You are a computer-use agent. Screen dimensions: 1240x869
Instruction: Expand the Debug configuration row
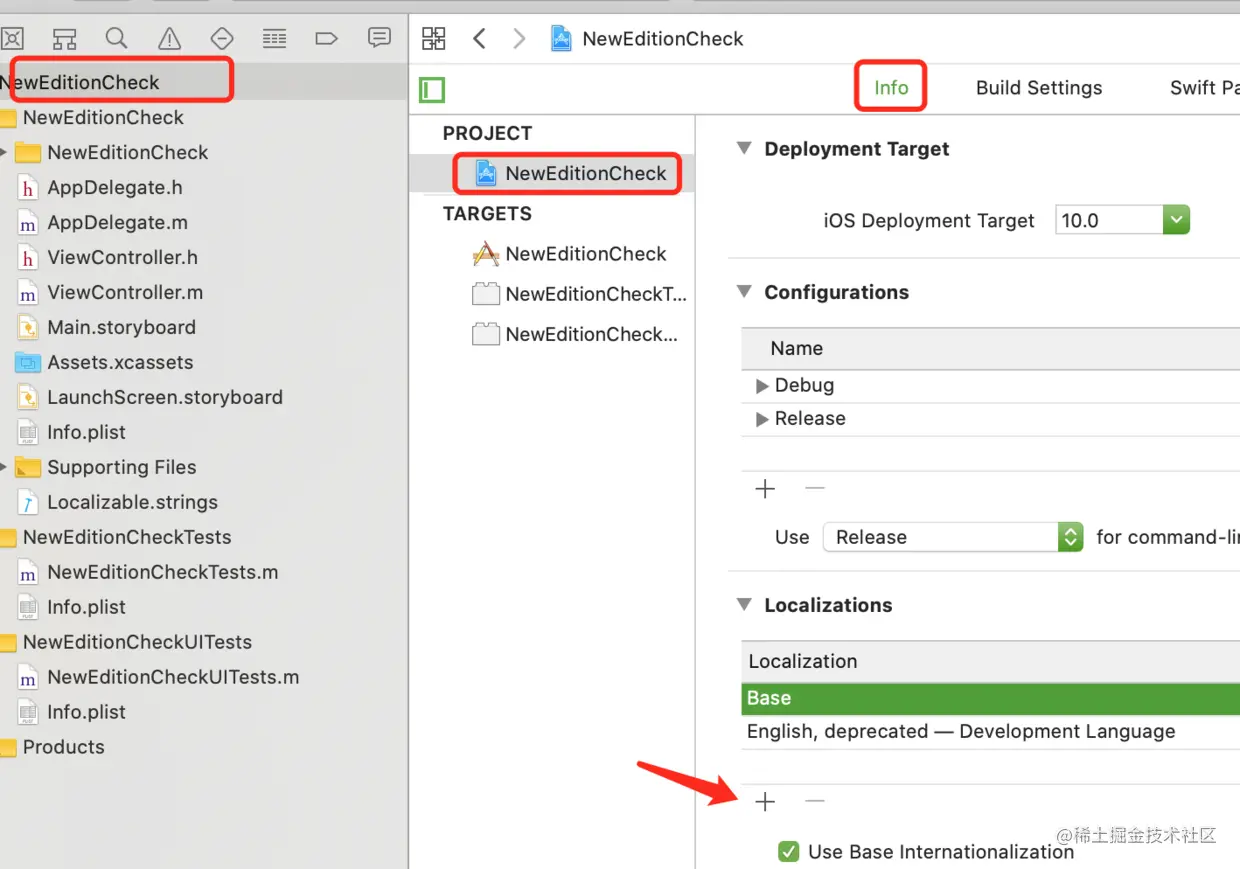(762, 386)
